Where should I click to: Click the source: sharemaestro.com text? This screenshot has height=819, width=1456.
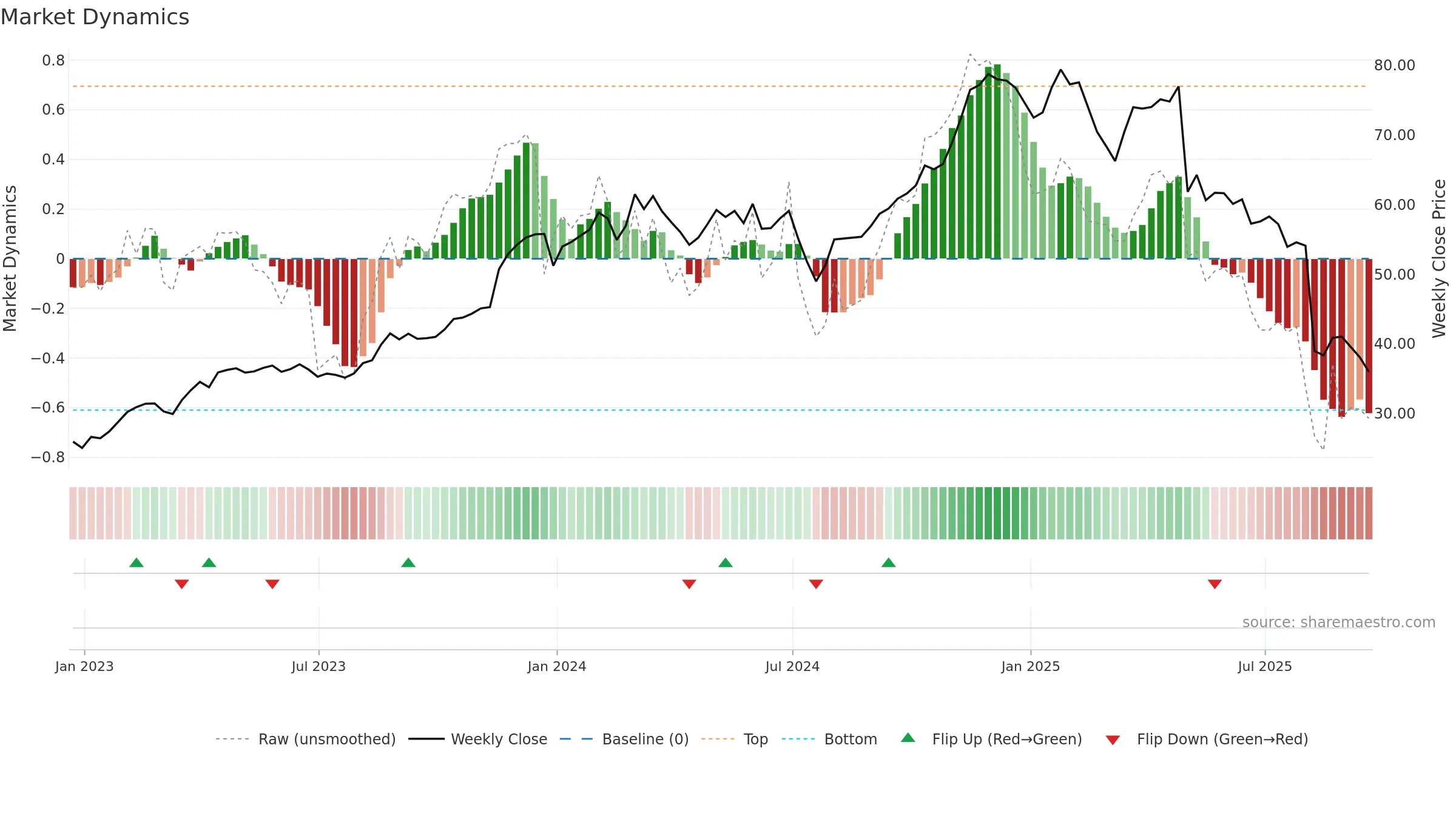[1339, 622]
